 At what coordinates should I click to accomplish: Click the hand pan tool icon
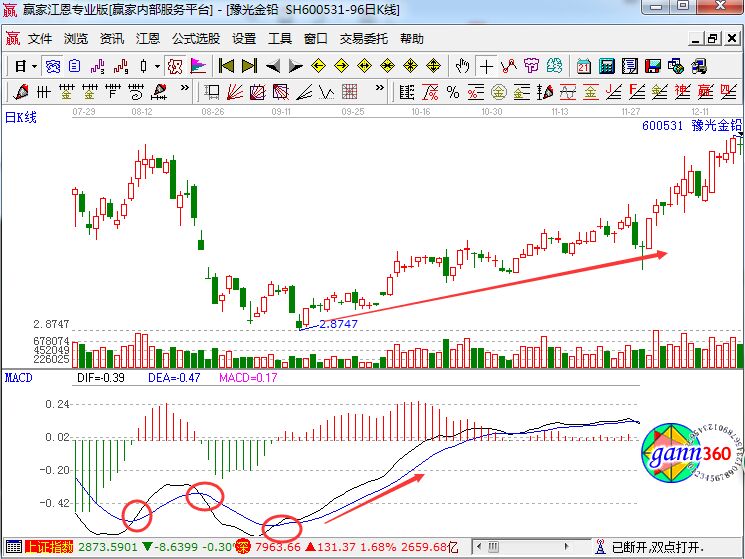(462, 66)
